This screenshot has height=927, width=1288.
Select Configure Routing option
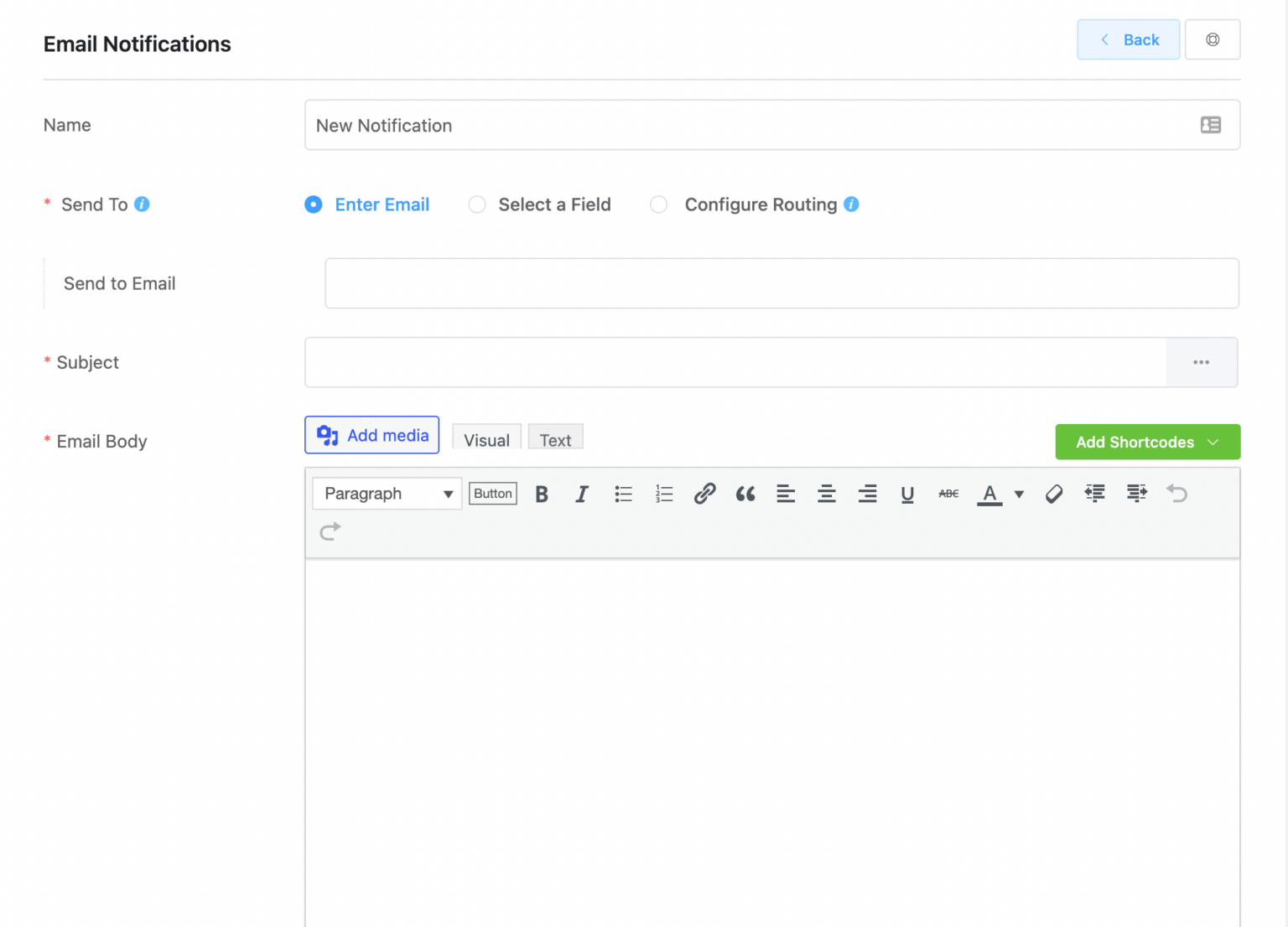pyautogui.click(x=659, y=205)
